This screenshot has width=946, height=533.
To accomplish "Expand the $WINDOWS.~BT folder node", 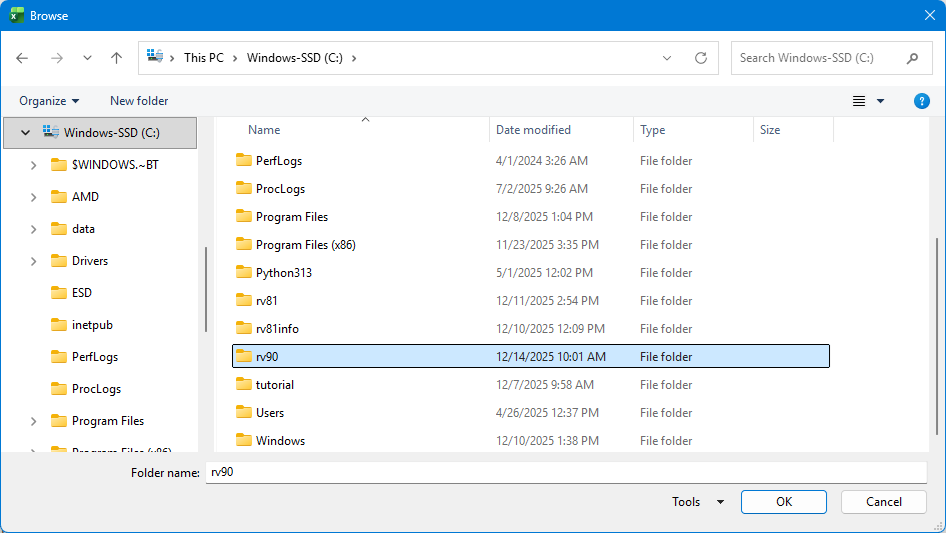I will click(x=33, y=165).
